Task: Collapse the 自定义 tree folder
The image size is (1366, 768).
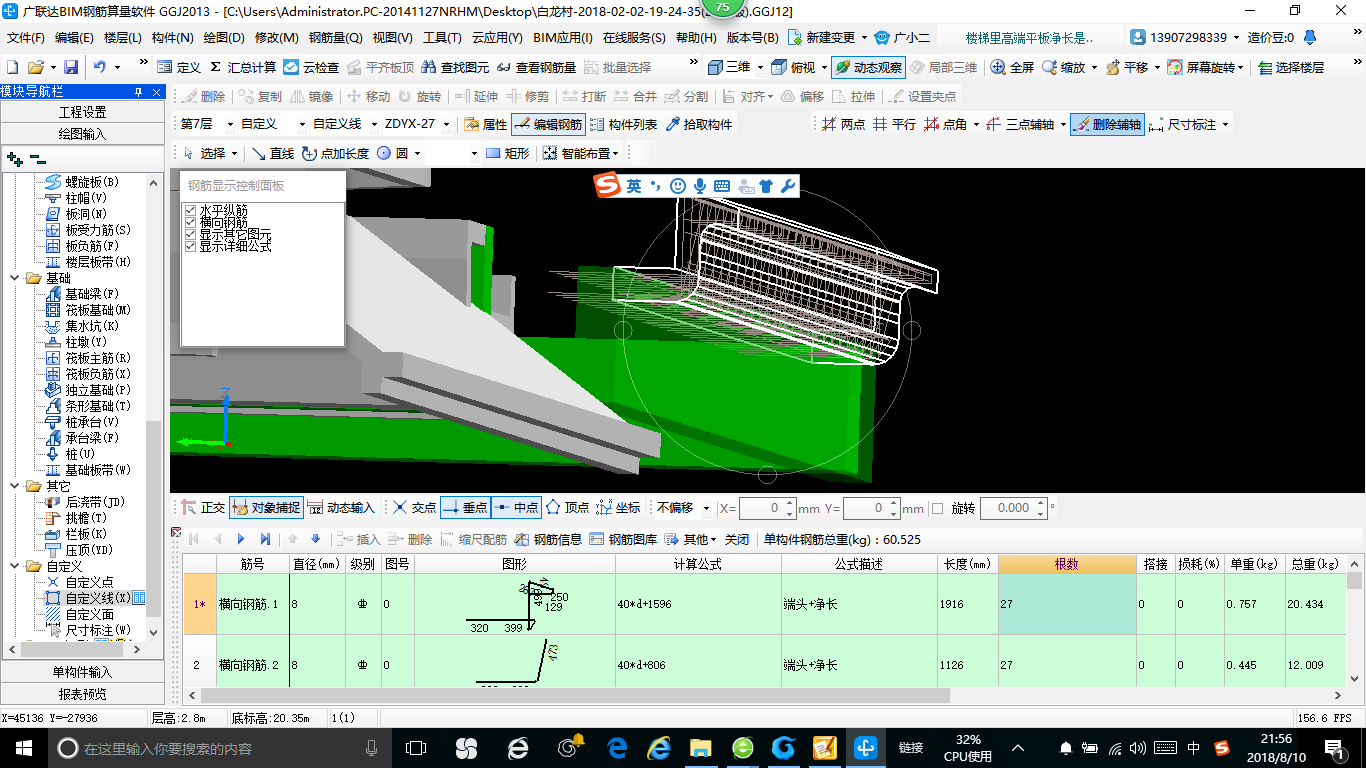Action: click(x=14, y=566)
